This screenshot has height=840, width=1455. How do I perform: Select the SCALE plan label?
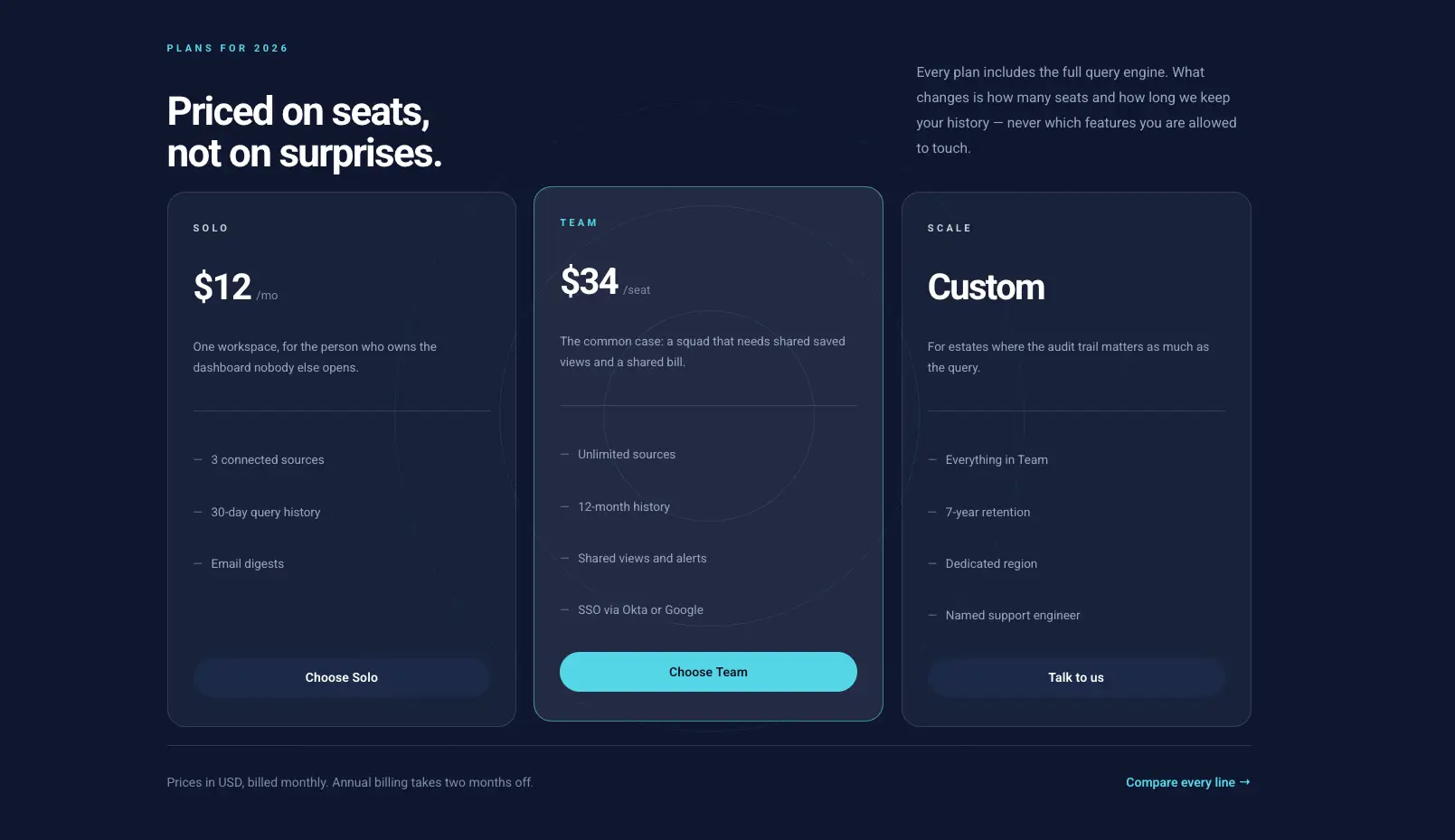(x=950, y=228)
